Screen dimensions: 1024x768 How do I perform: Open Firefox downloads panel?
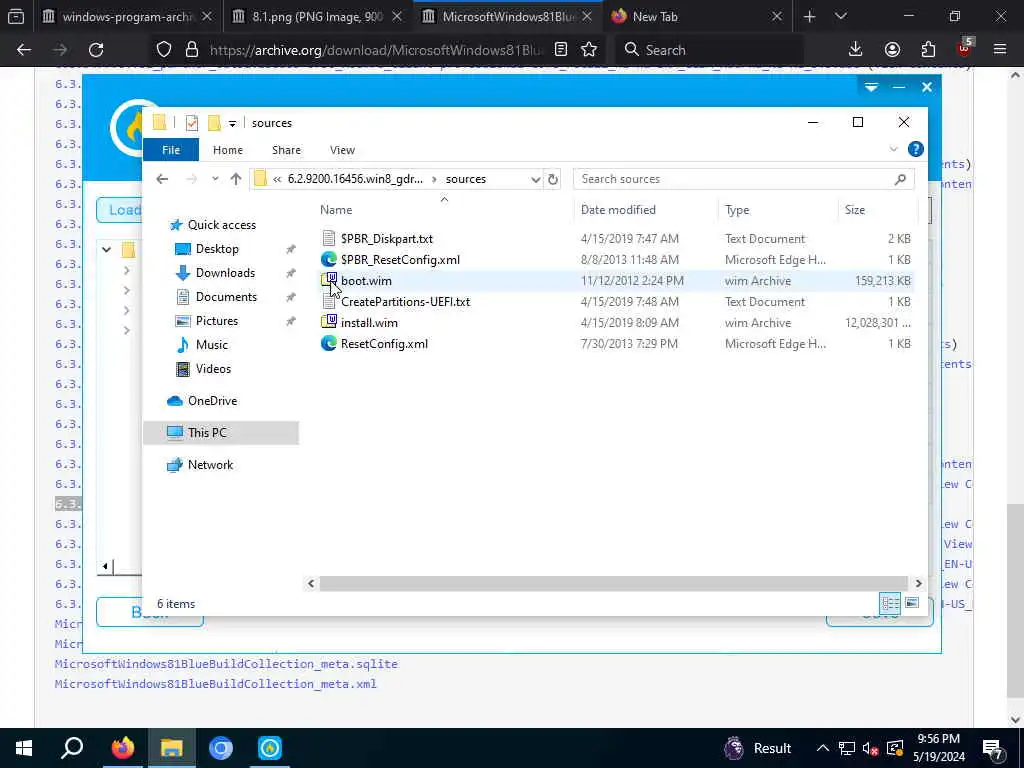[855, 50]
